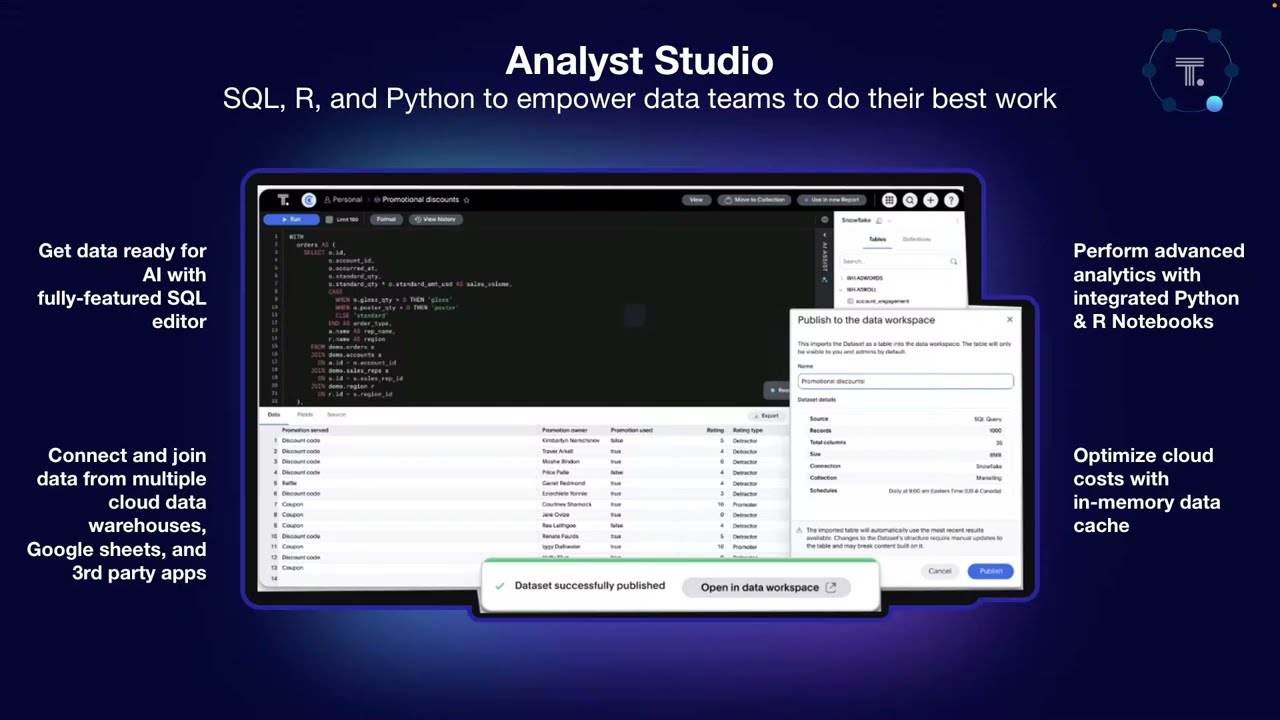Click Cancel in publish dialog
Screen dimensions: 1280x720
(940, 571)
